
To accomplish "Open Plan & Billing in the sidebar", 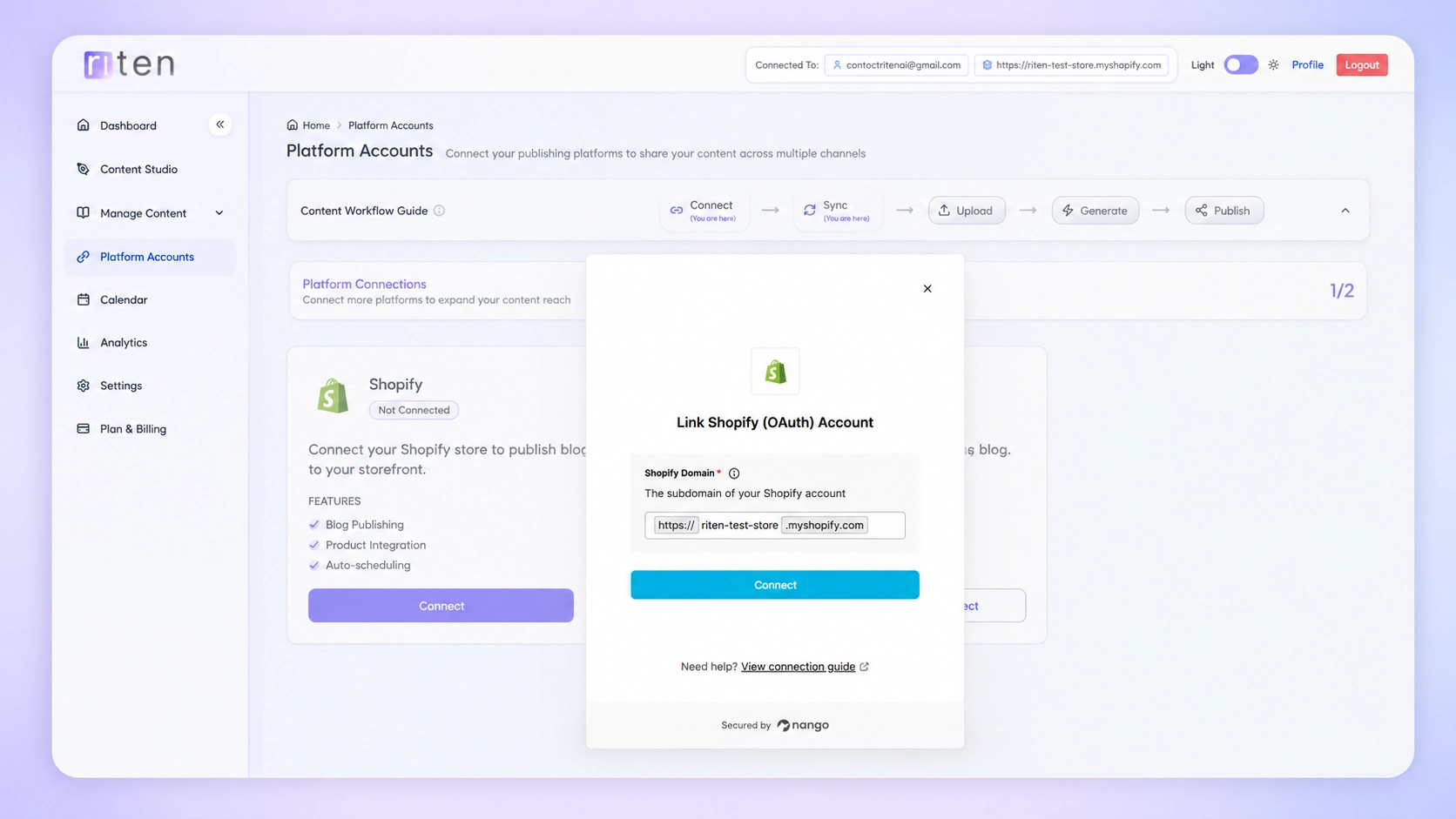I will click(x=133, y=429).
